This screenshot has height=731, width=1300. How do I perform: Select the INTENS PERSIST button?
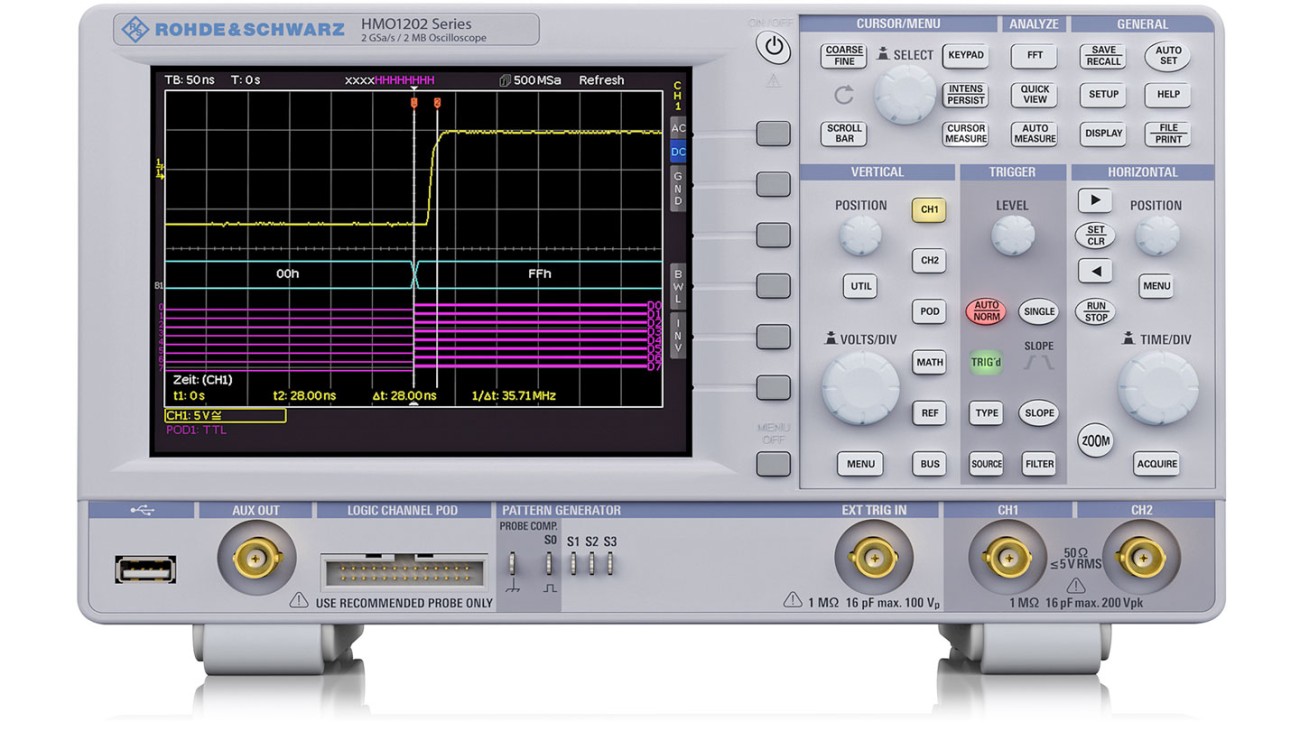click(965, 95)
